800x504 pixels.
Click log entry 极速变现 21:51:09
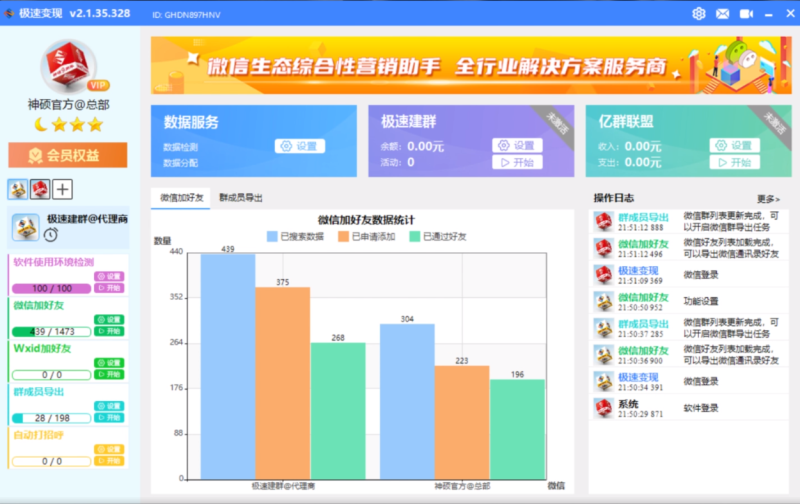pyautogui.click(x=689, y=275)
